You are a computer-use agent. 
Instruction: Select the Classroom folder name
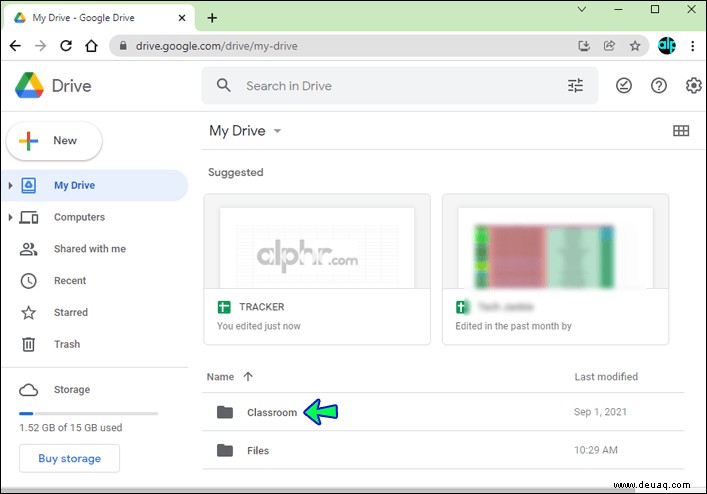(272, 412)
